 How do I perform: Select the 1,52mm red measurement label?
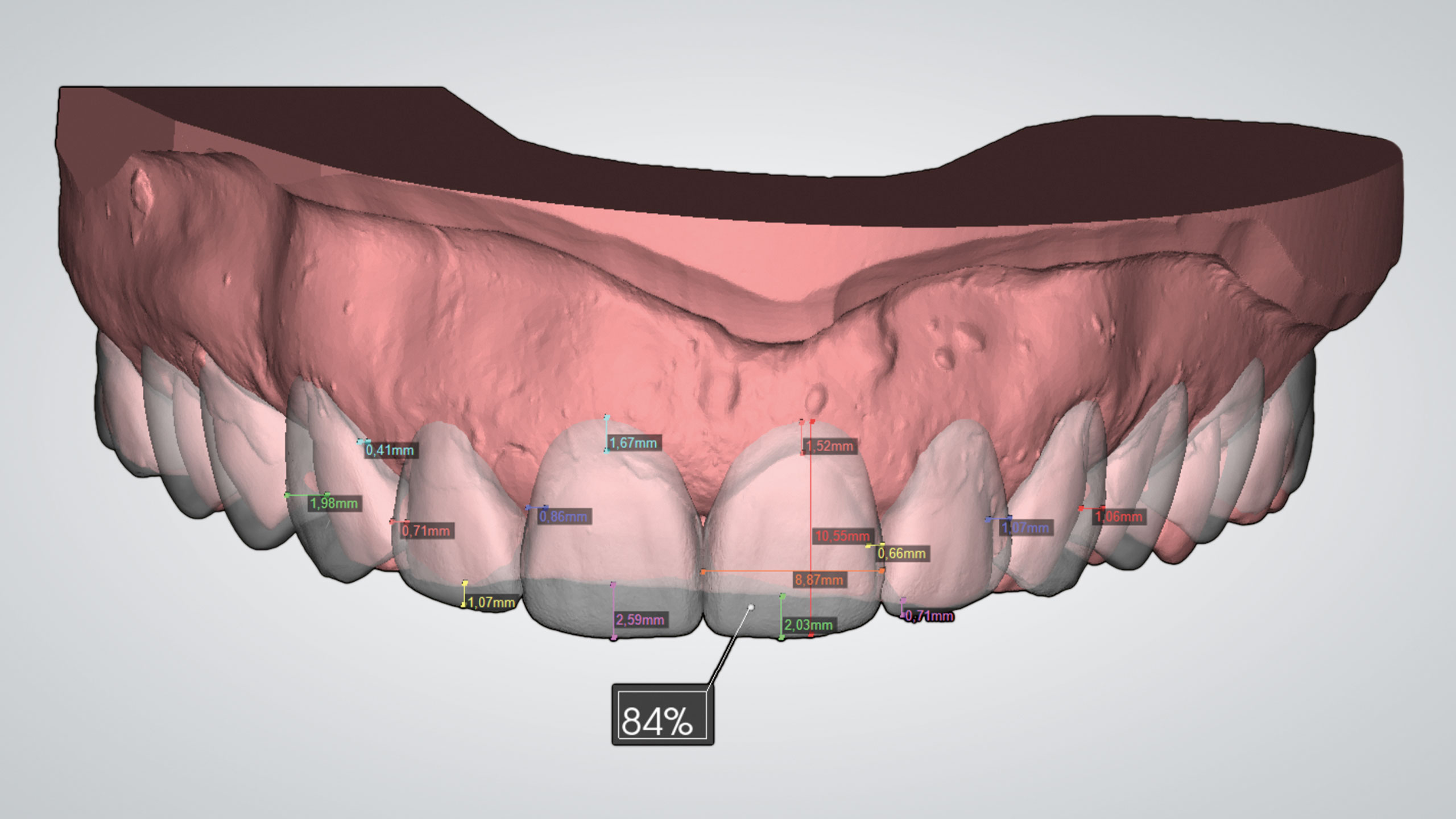pyautogui.click(x=830, y=446)
